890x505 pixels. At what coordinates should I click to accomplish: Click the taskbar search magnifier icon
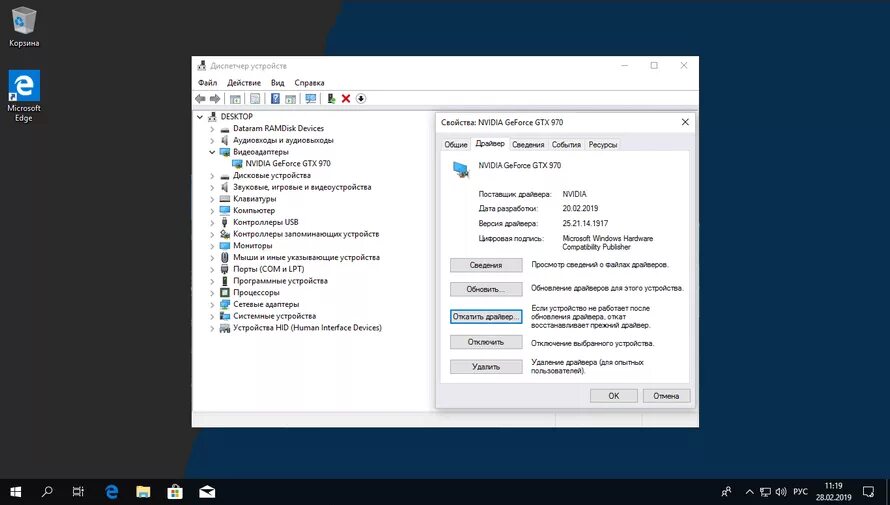(x=47, y=491)
